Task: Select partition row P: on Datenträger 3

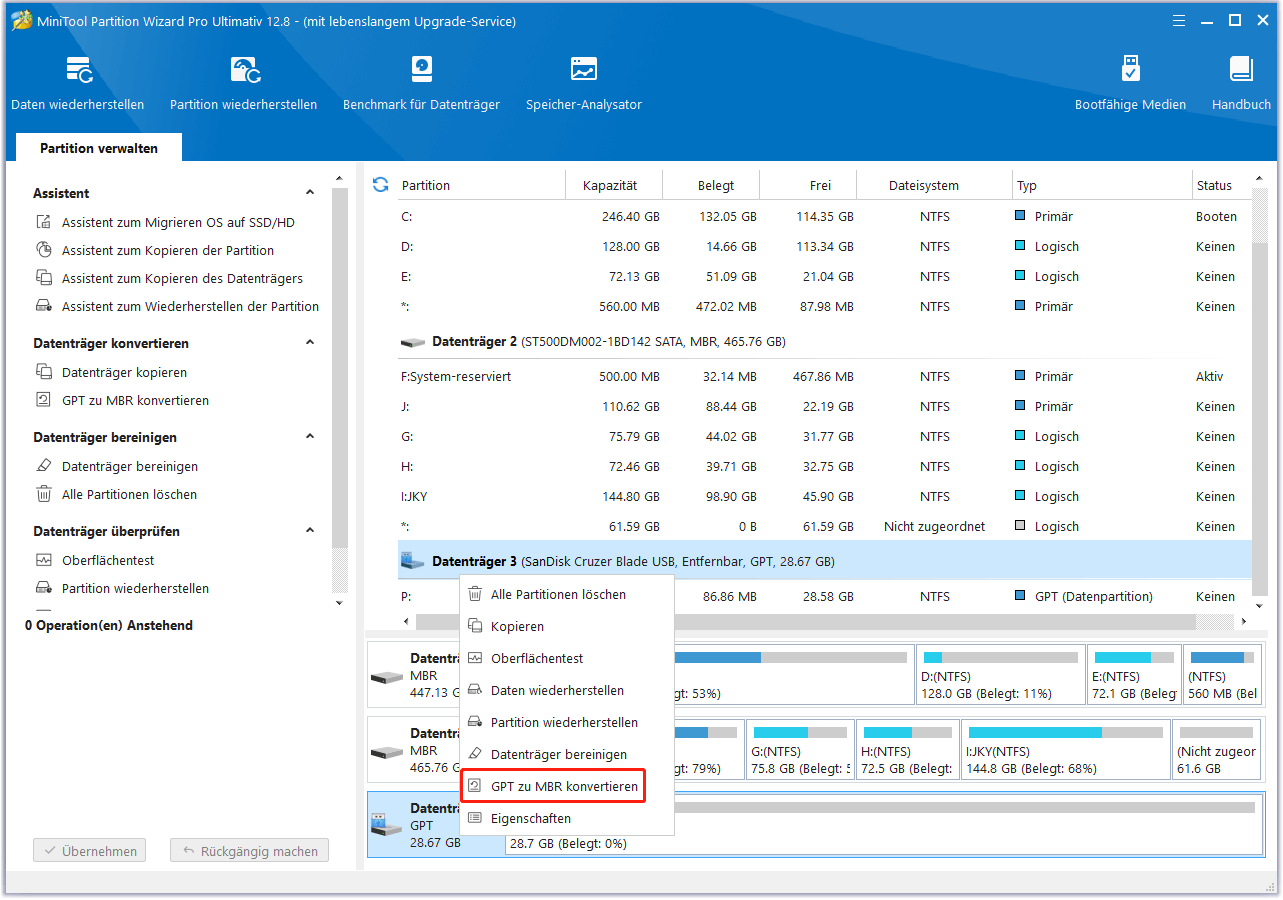Action: tap(825, 596)
